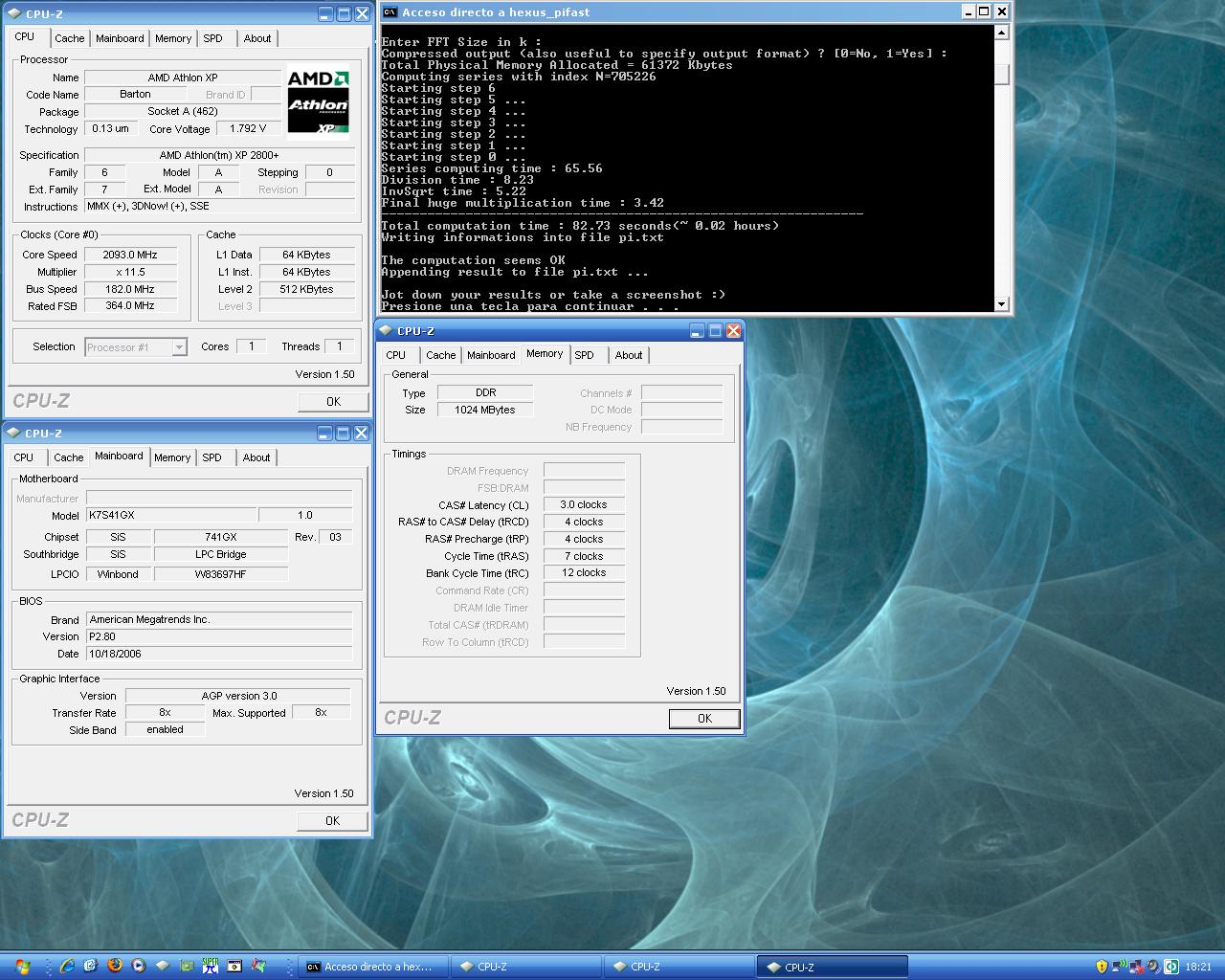The image size is (1225, 980).
Task: Click the motherboard Model field K7S41GX
Action: pos(171,515)
